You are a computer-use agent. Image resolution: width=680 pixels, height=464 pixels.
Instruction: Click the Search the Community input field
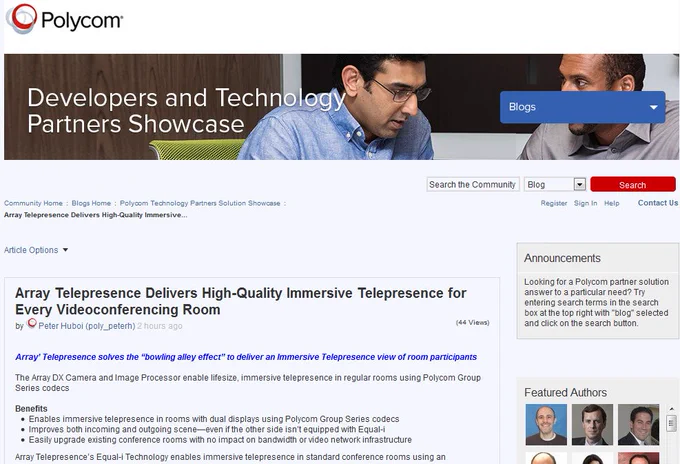click(x=473, y=184)
